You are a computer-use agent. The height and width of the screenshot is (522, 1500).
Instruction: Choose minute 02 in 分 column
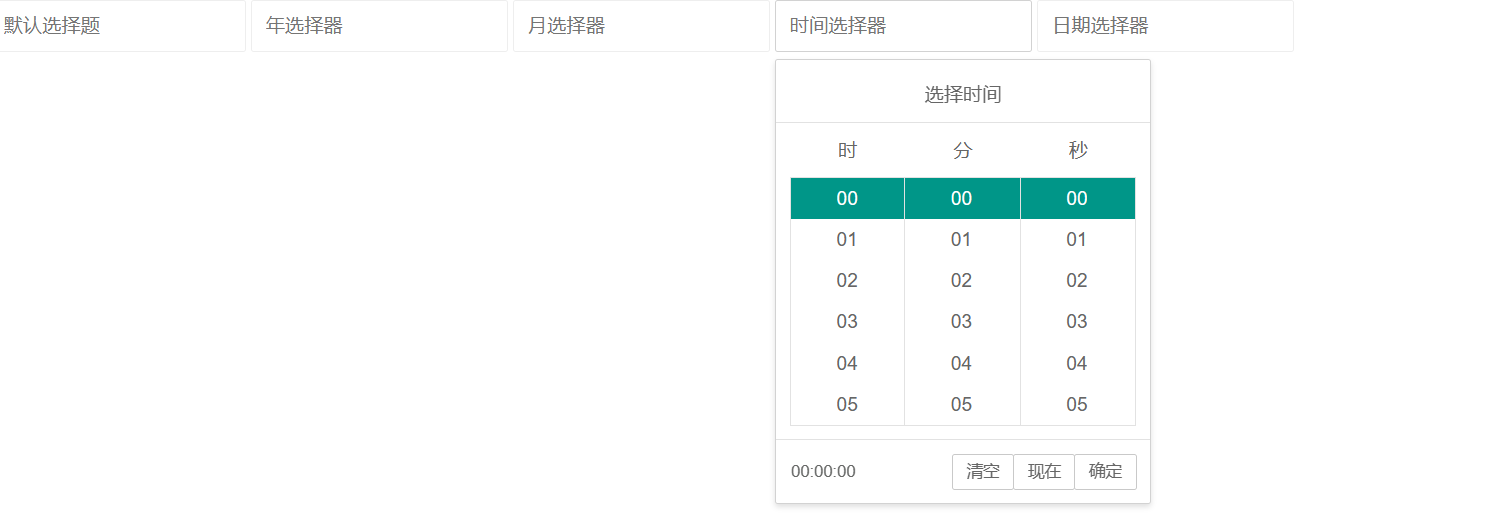[962, 281]
